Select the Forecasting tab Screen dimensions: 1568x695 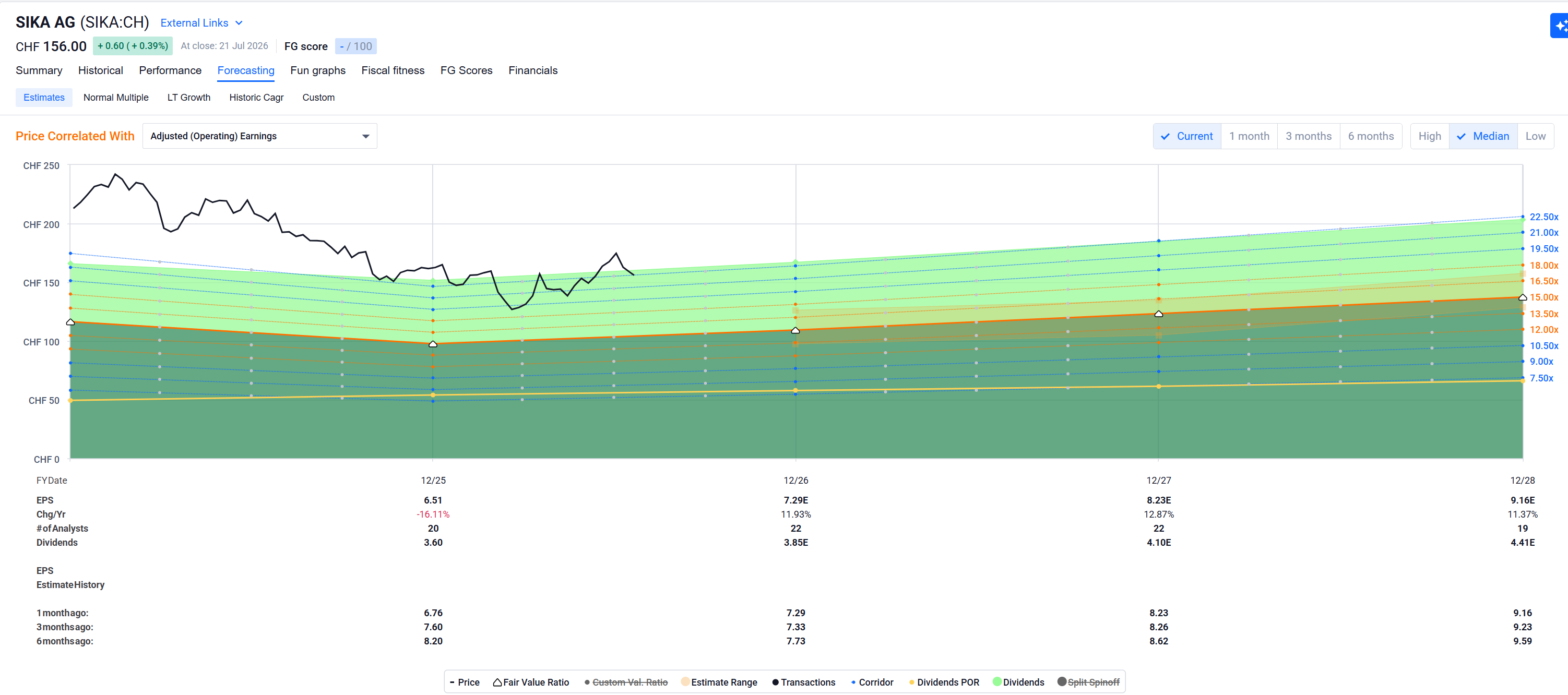tap(246, 70)
